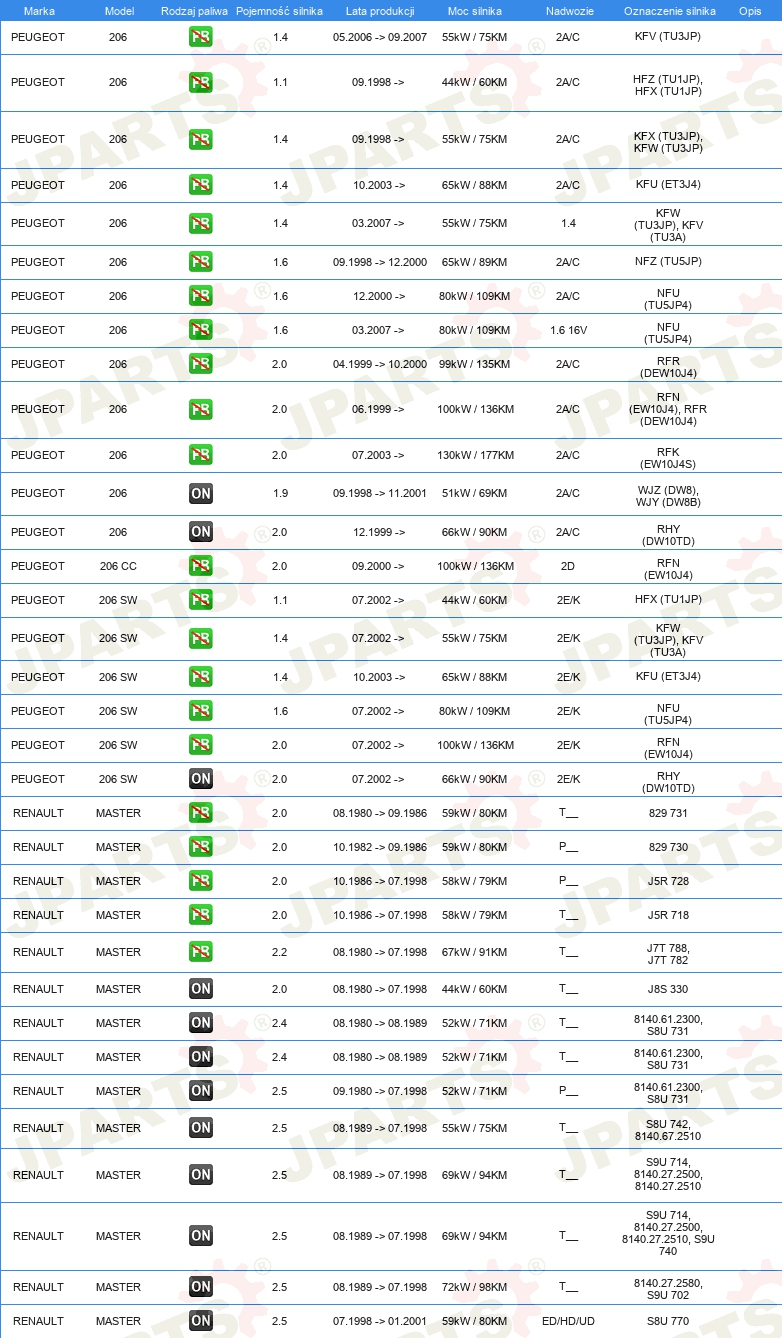The height and width of the screenshot is (1338, 782).
Task: Click the '05.2006 -> 09.2007' production years cell
Action: [x=380, y=37]
